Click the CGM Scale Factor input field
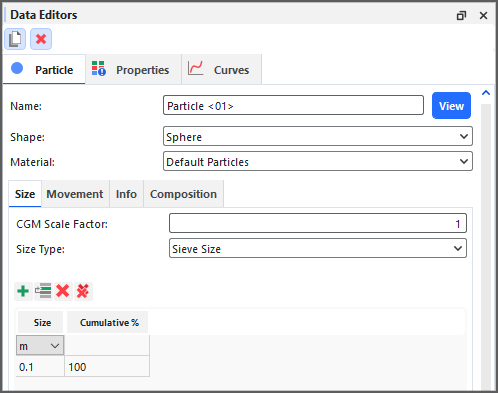Screen dimensions: 498x393 click(x=318, y=223)
